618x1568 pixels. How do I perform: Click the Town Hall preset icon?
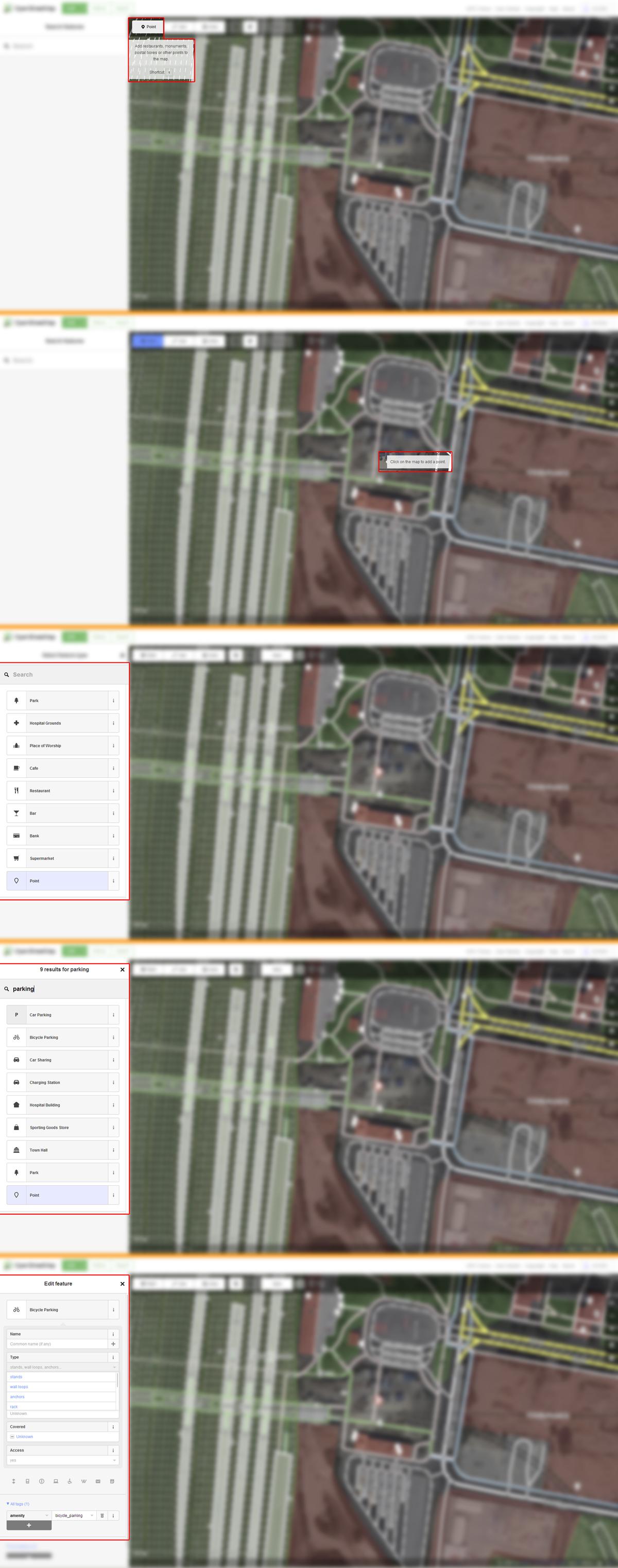(16, 1150)
